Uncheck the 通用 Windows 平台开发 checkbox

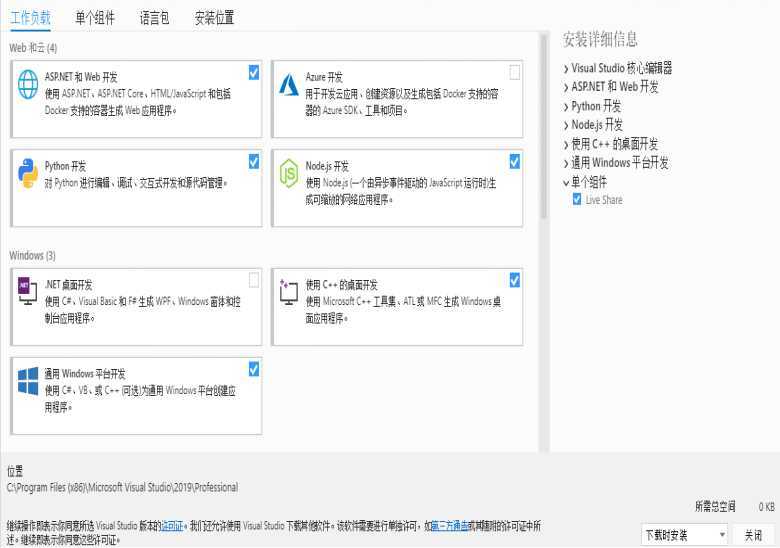pyautogui.click(x=254, y=369)
